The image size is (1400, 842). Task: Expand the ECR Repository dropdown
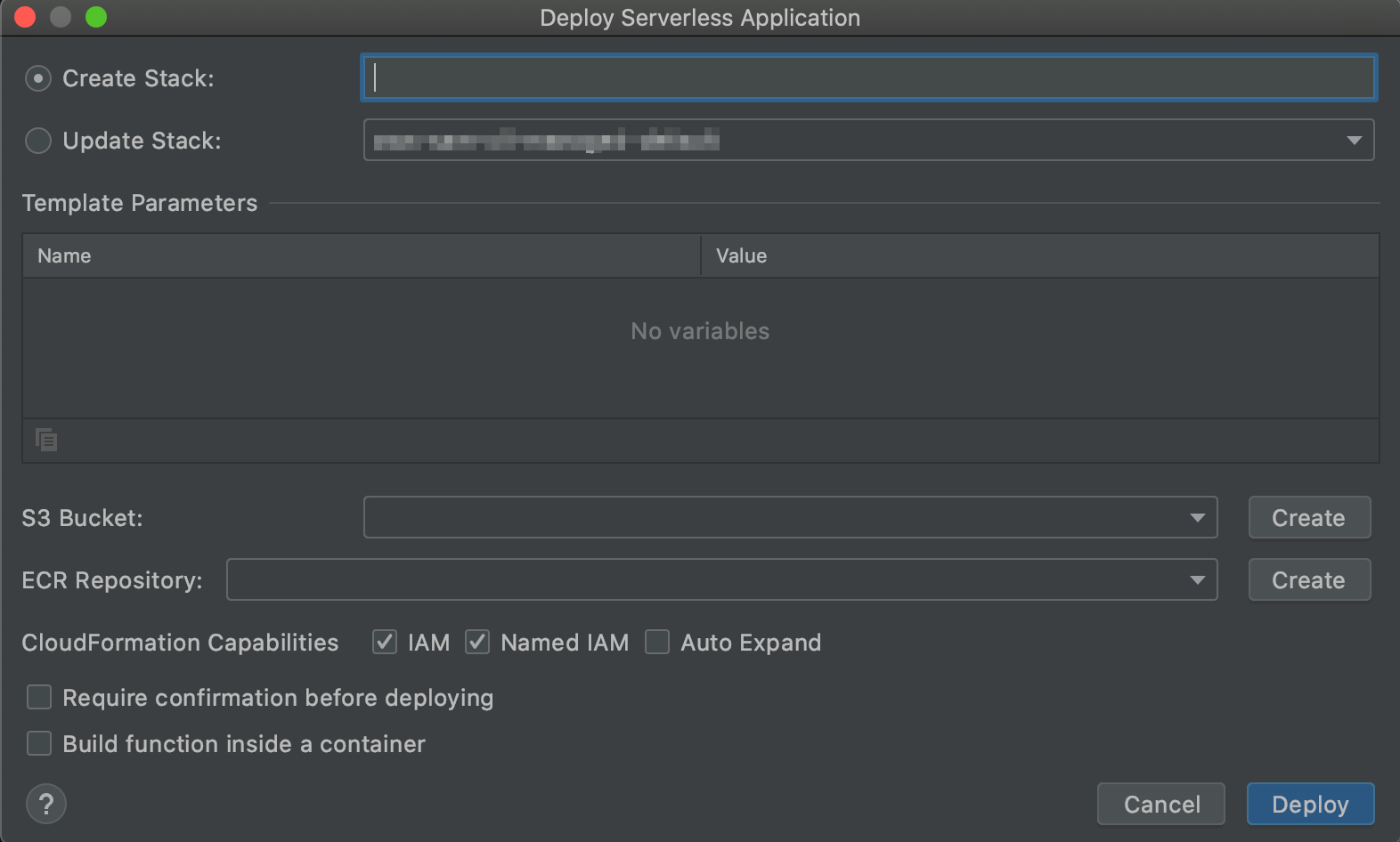point(1197,580)
